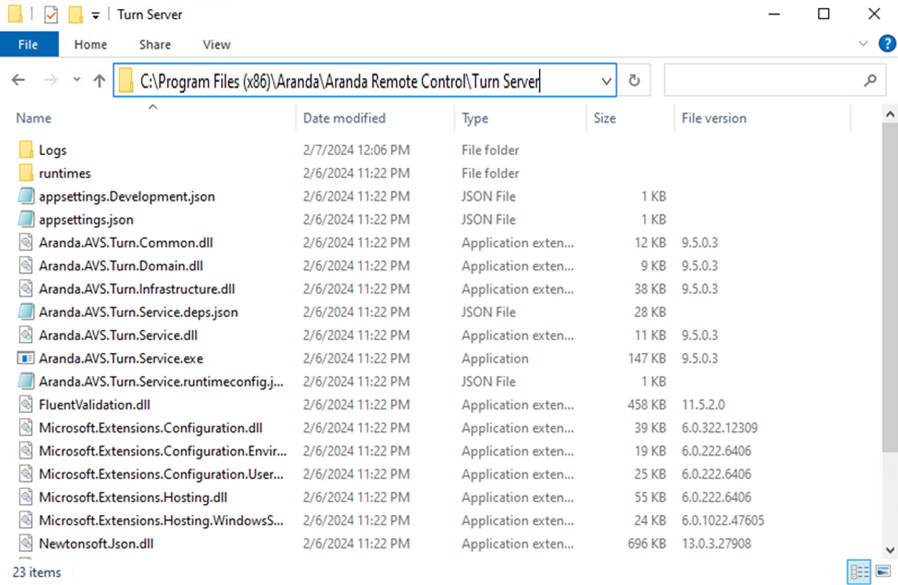
Task: Select Aranda.AVS.Turn.Infrastructure.dll file icon
Action: tap(26, 289)
